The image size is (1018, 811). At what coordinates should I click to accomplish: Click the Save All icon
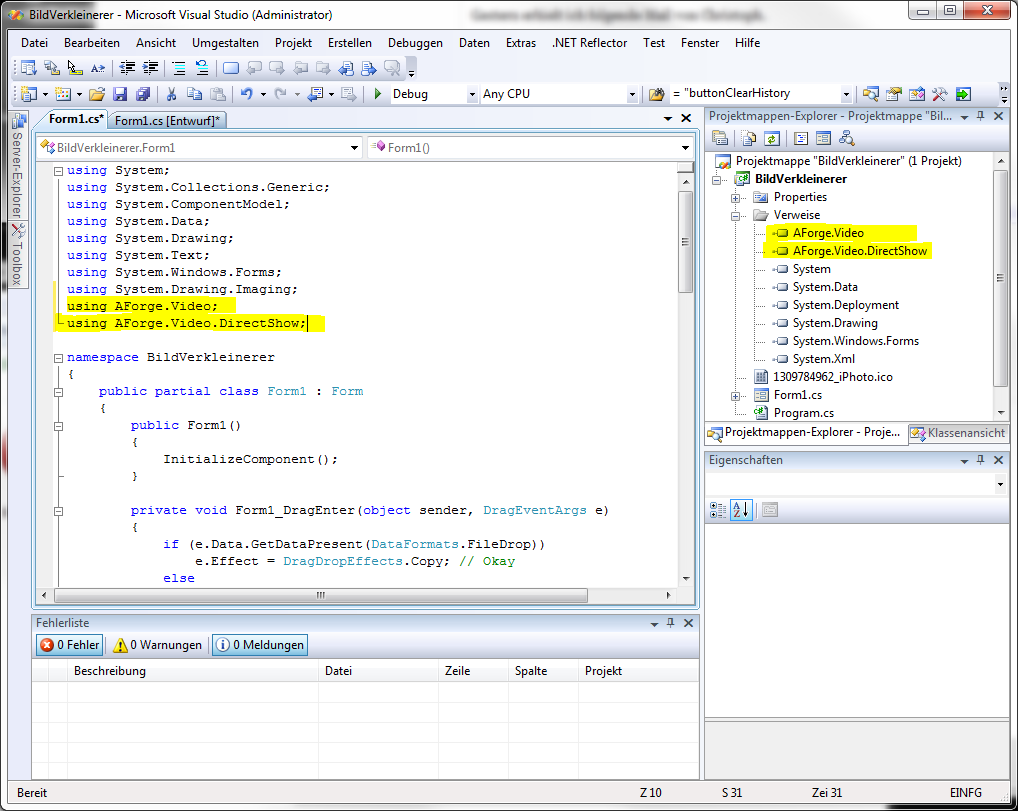[x=142, y=93]
